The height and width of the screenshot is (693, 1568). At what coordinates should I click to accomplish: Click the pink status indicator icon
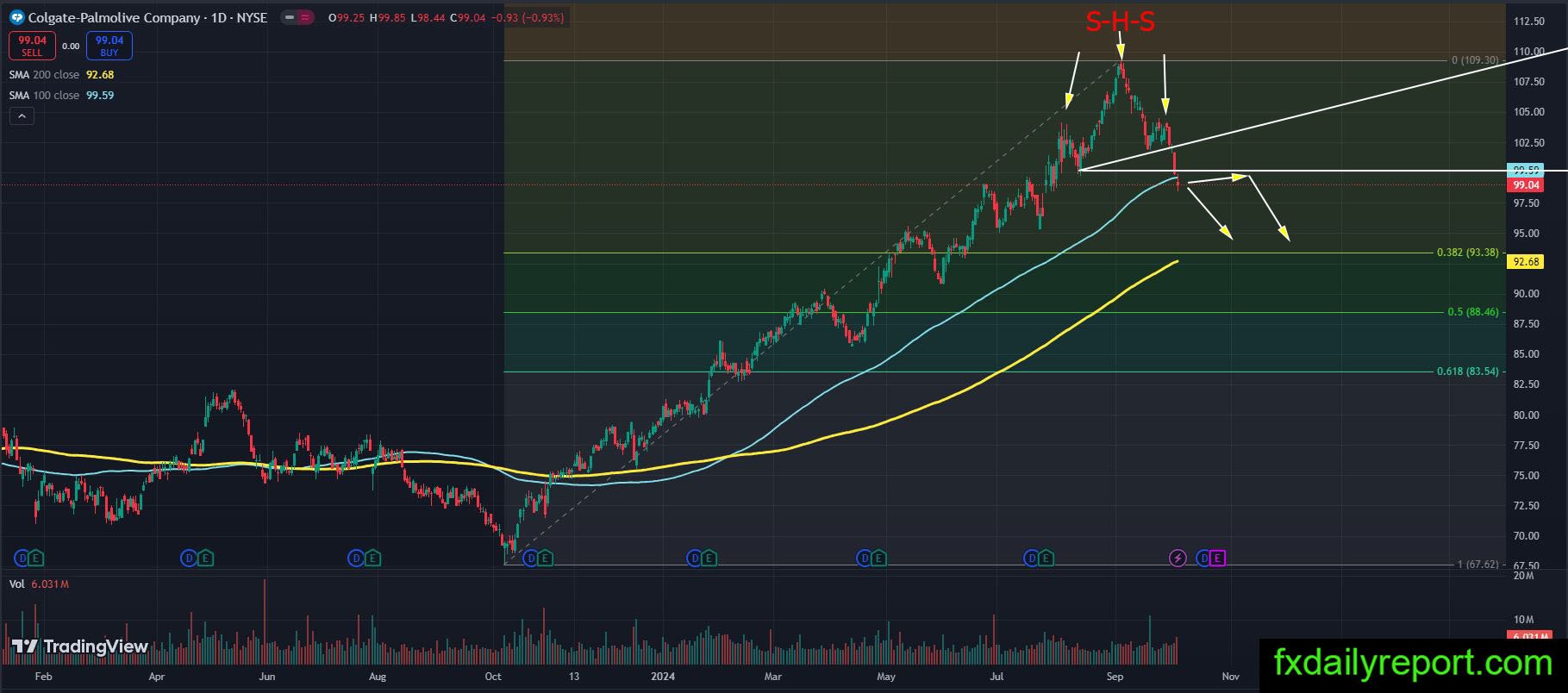304,17
